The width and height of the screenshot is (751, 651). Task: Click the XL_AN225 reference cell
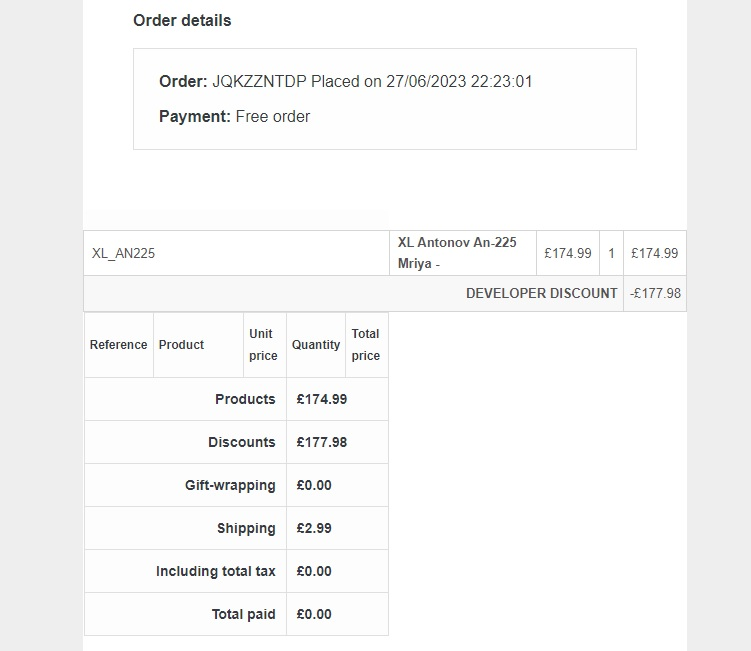124,254
